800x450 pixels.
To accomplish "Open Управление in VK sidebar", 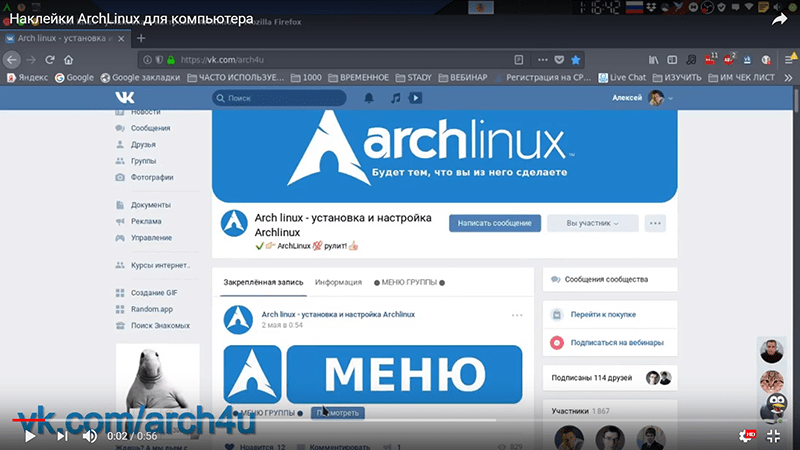I will coord(151,237).
